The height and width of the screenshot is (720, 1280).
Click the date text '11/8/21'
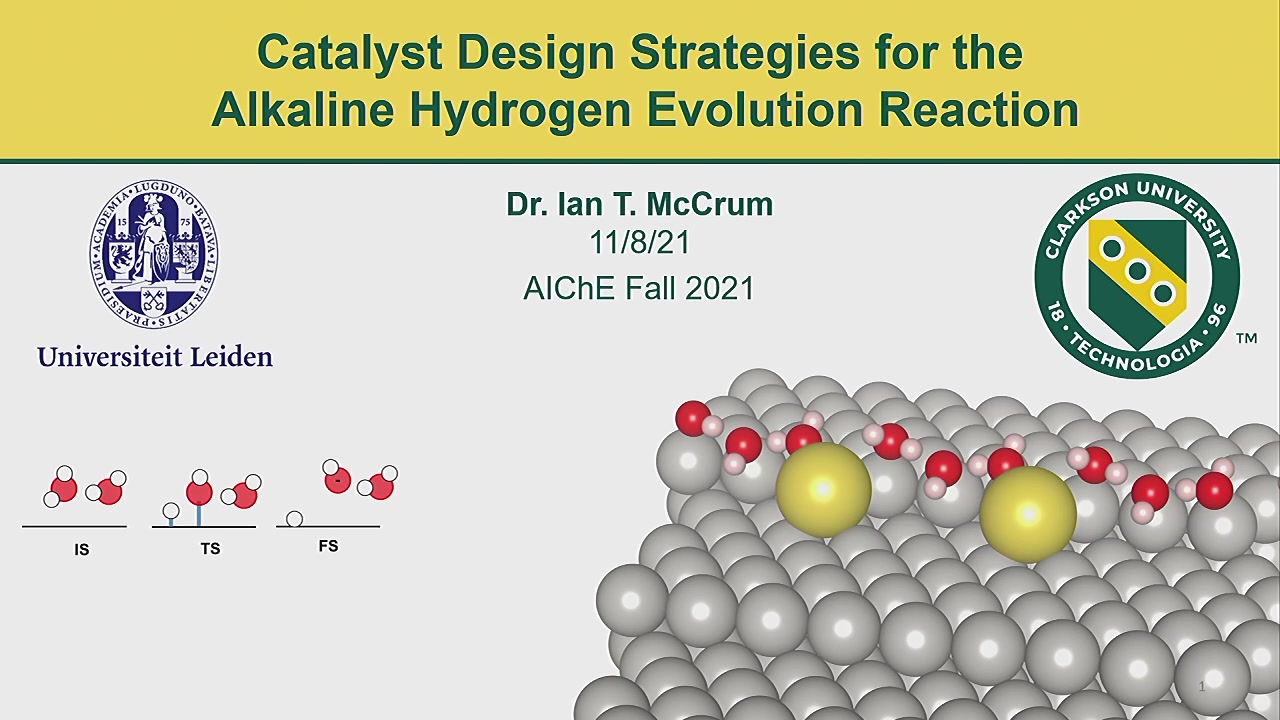pyautogui.click(x=640, y=243)
